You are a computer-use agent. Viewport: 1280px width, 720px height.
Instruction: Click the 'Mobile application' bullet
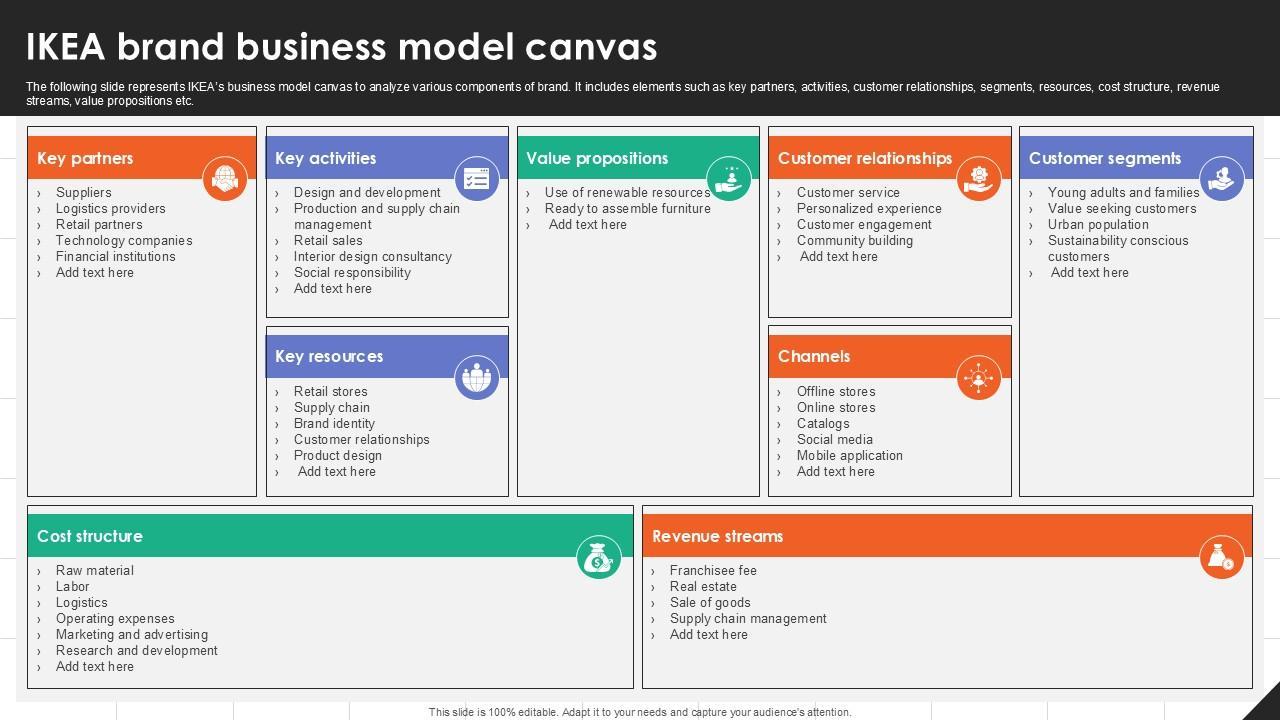coord(850,455)
